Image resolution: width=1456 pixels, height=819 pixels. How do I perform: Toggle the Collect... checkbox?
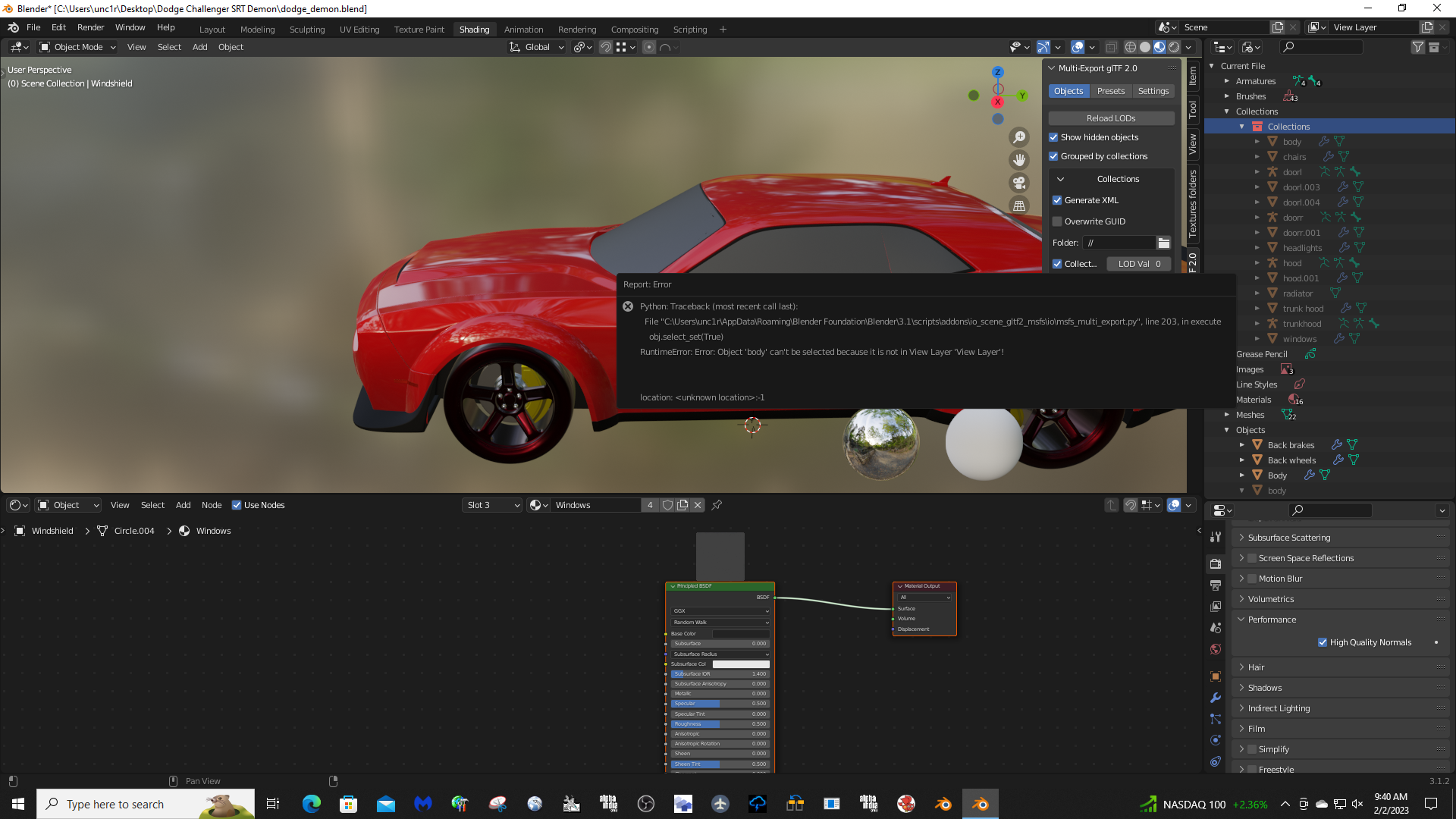click(1057, 264)
